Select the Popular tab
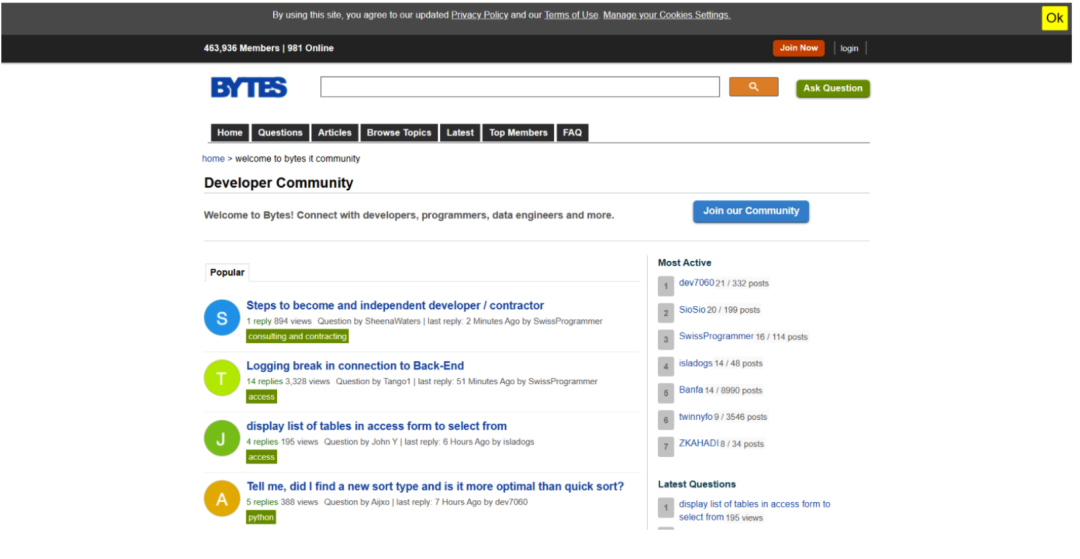 (x=227, y=273)
